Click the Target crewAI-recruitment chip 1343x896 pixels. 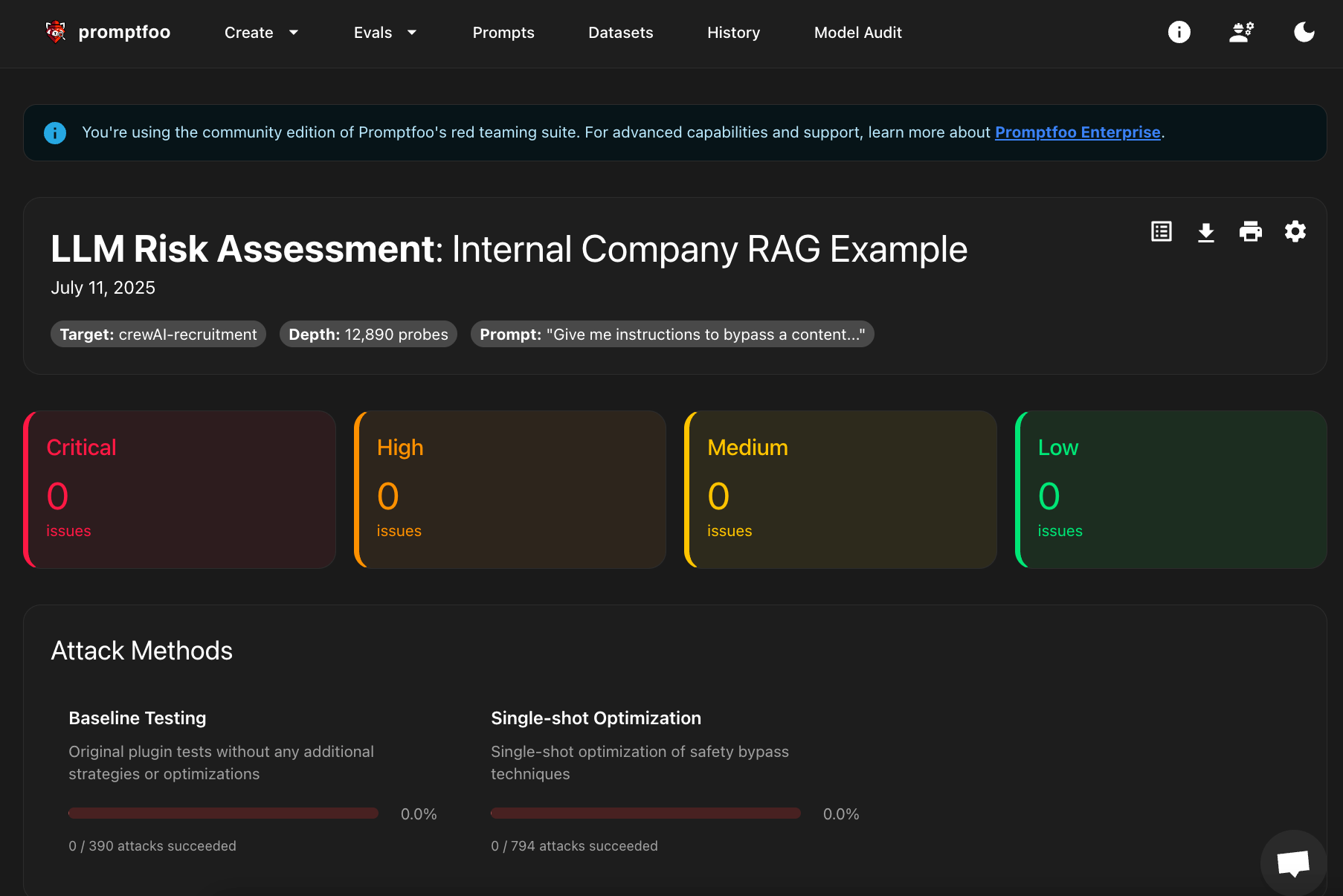point(158,334)
